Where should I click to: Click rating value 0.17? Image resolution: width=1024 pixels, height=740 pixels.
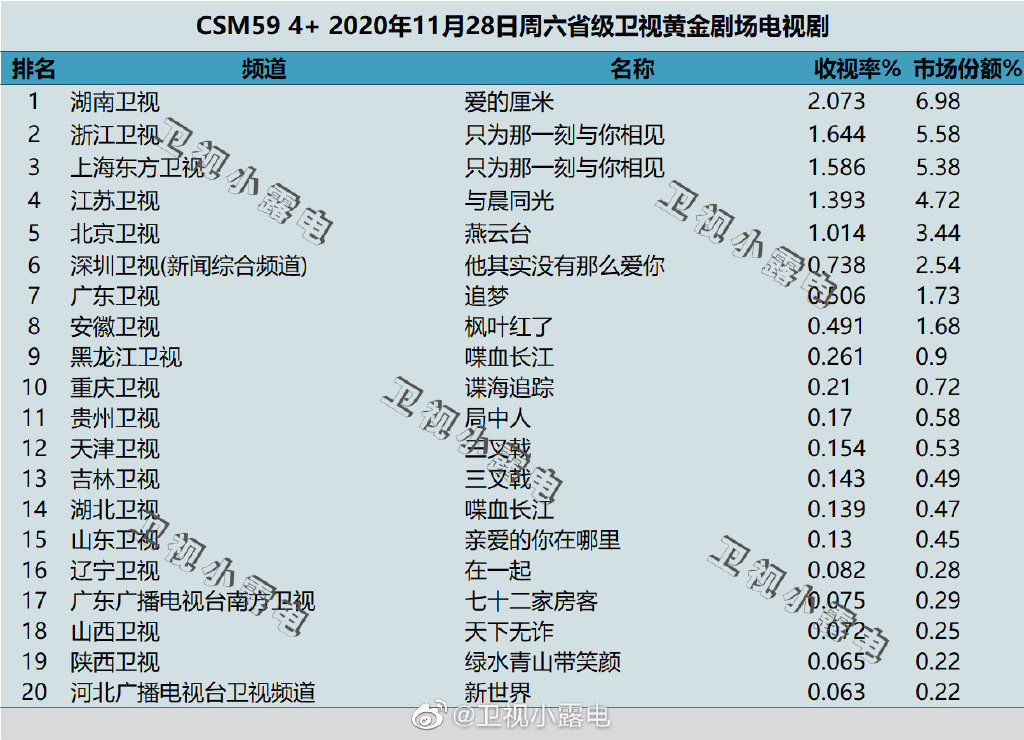pos(829,417)
